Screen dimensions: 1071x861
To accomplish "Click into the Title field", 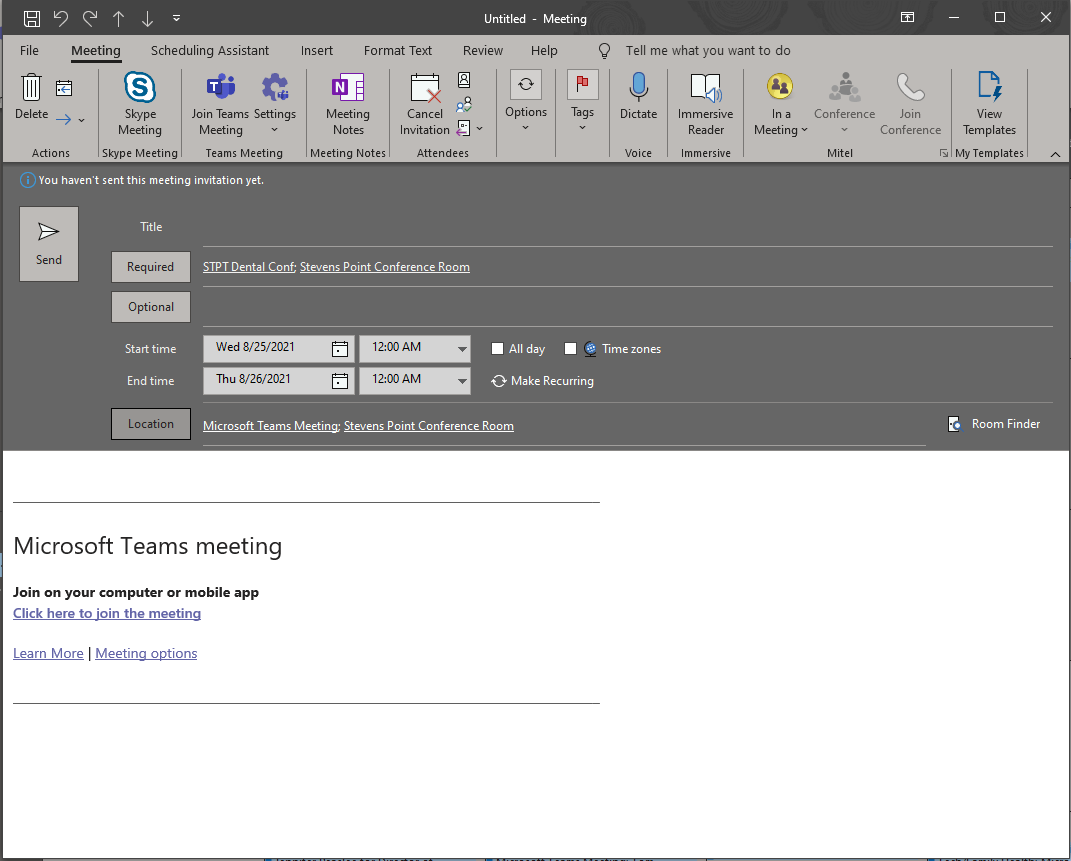I will coord(628,229).
